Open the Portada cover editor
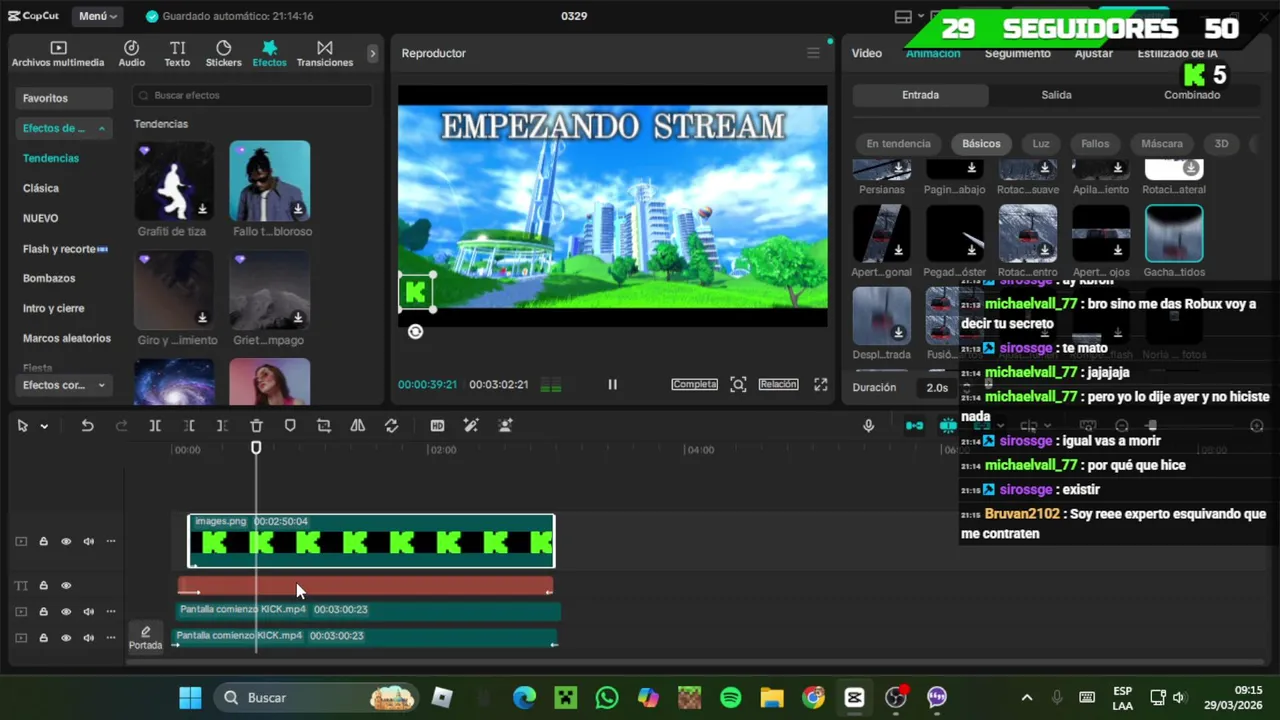1280x720 pixels. [x=145, y=637]
